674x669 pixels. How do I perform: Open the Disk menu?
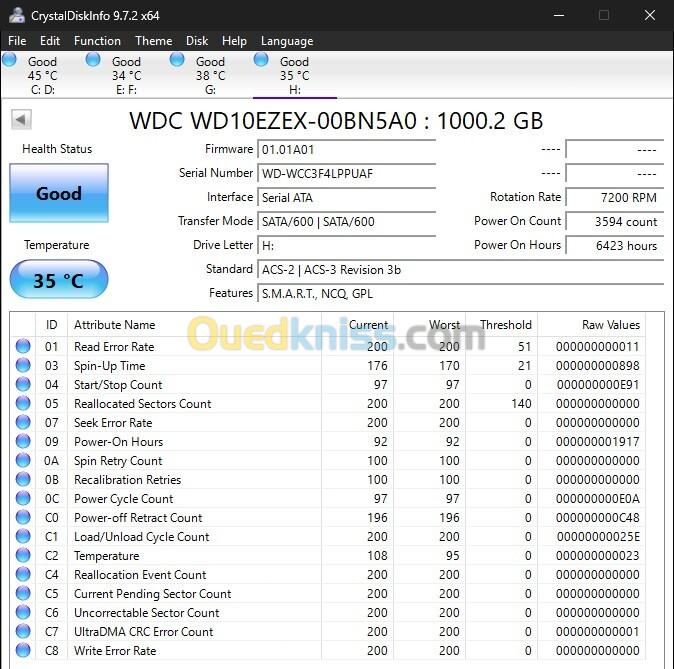click(x=197, y=41)
